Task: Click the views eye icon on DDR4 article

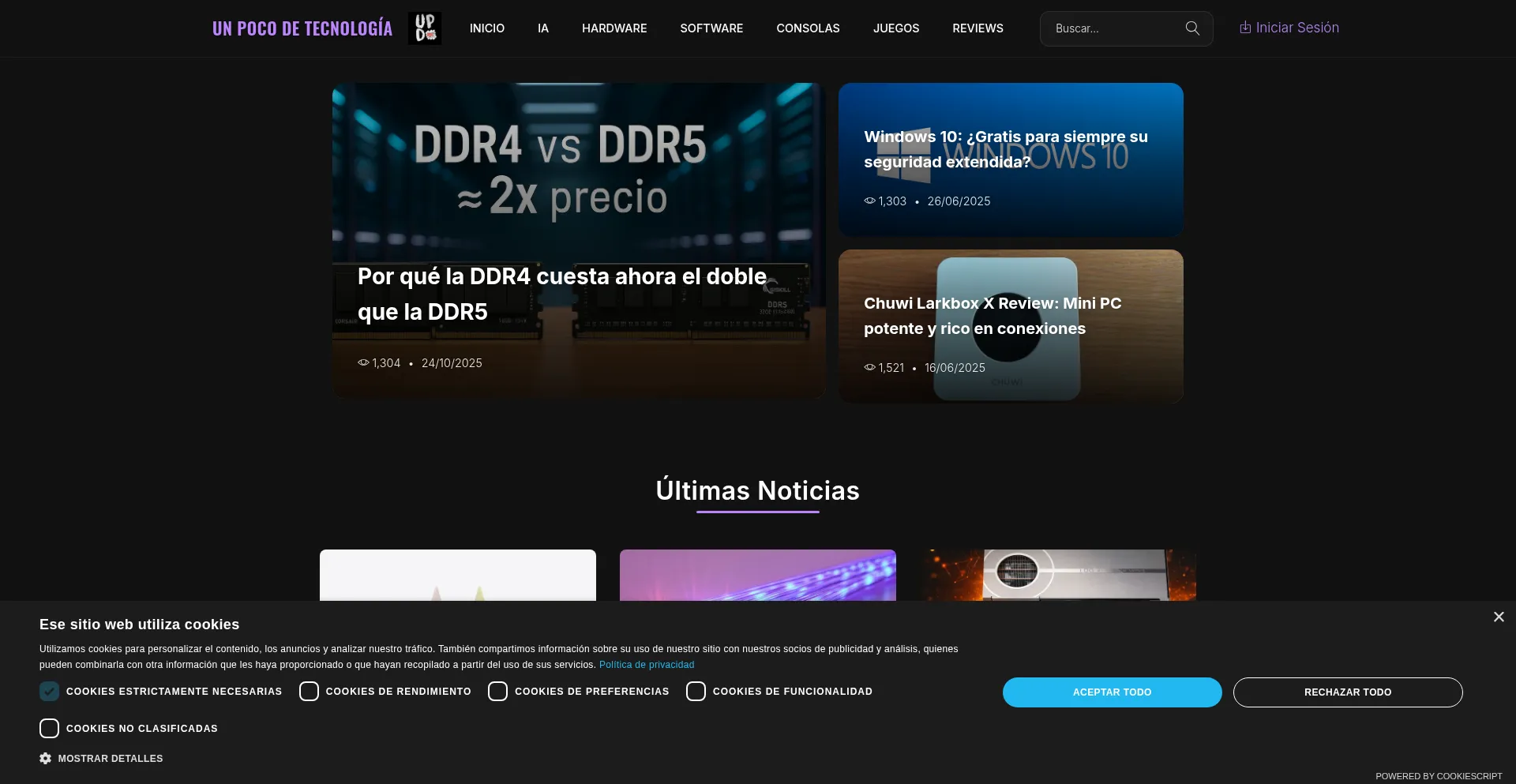Action: tap(363, 363)
